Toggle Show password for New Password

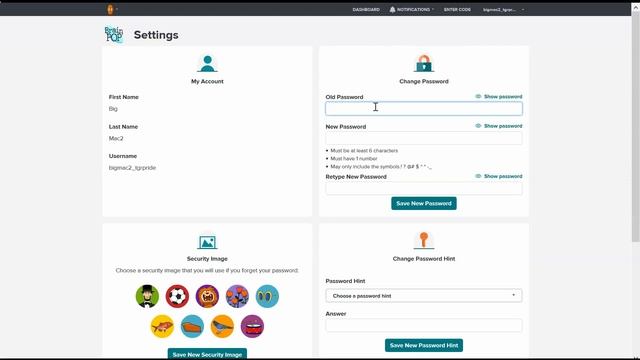[499, 126]
